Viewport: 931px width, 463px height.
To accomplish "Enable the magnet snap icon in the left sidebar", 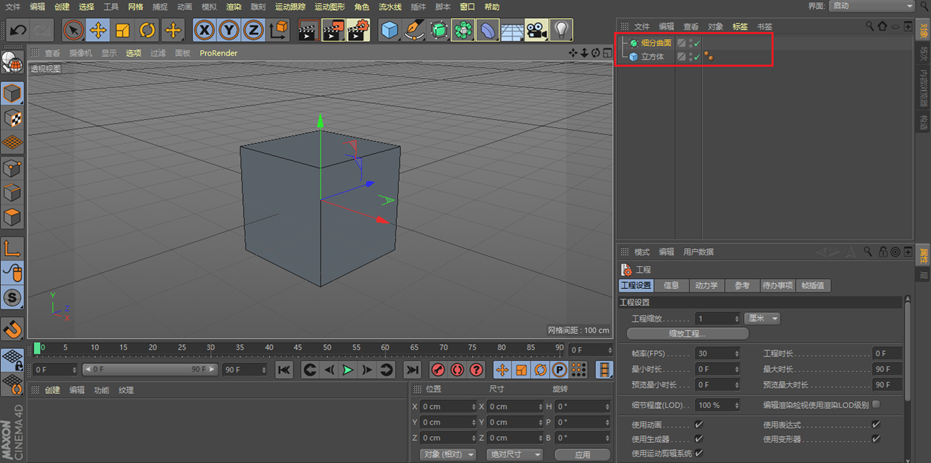I will (x=12, y=328).
